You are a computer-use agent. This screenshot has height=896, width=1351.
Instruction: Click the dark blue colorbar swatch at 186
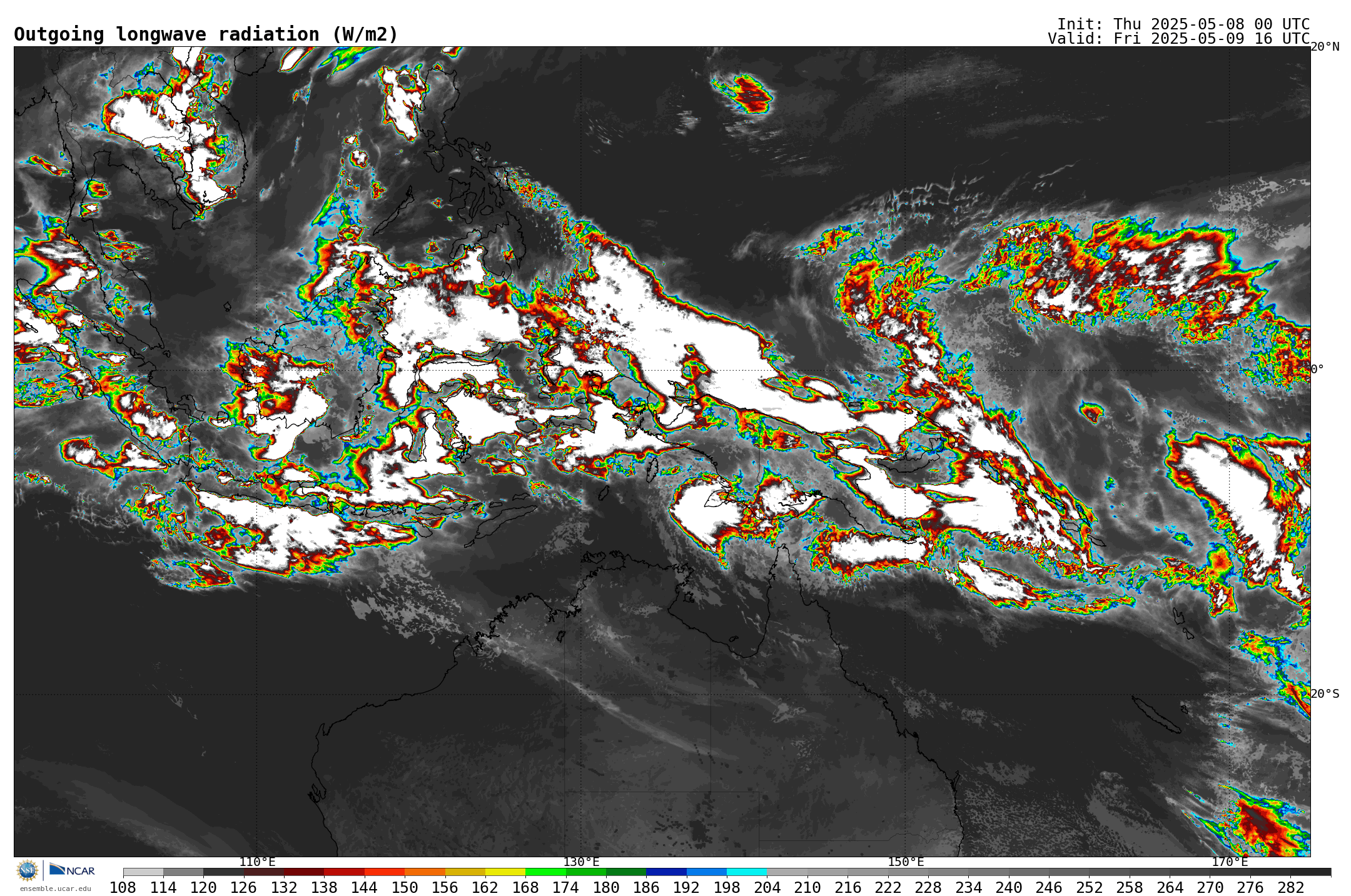click(666, 872)
